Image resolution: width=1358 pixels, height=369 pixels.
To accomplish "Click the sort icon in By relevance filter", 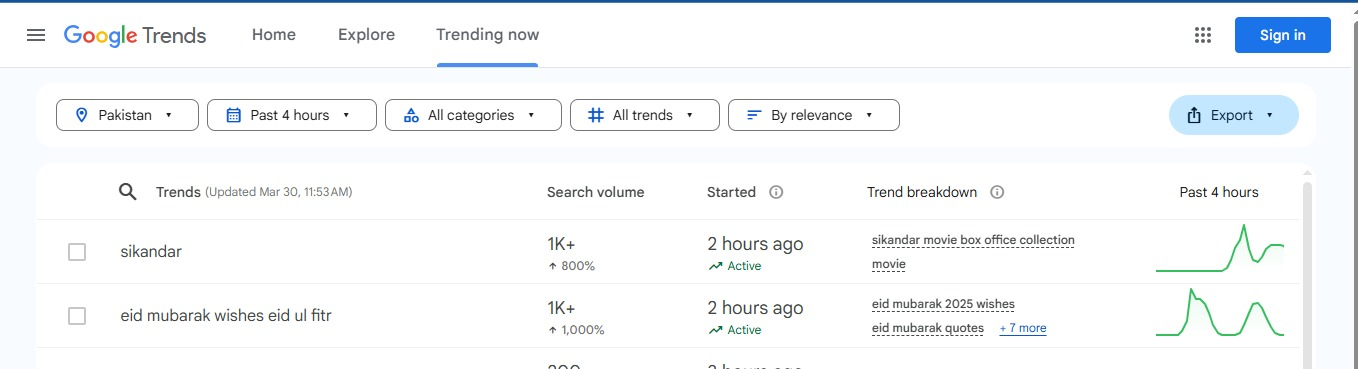I will [754, 115].
